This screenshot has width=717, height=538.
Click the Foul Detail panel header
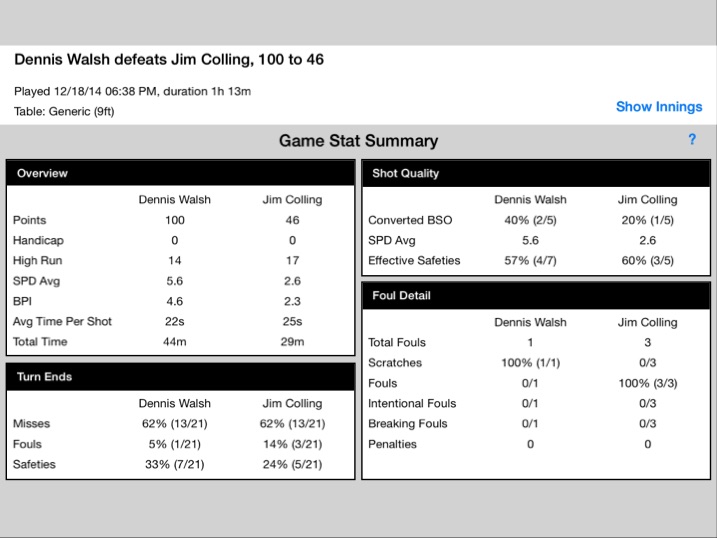(x=536, y=295)
